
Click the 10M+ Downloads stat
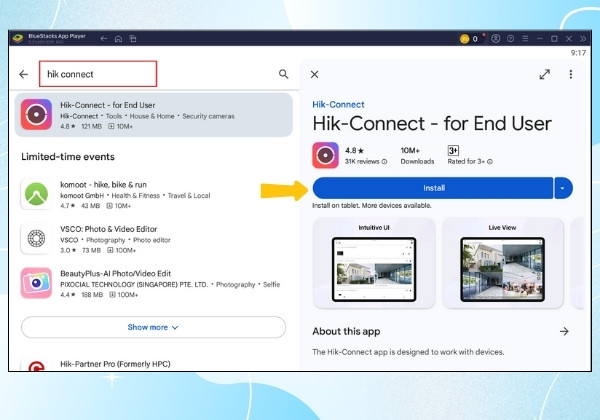[x=417, y=156]
